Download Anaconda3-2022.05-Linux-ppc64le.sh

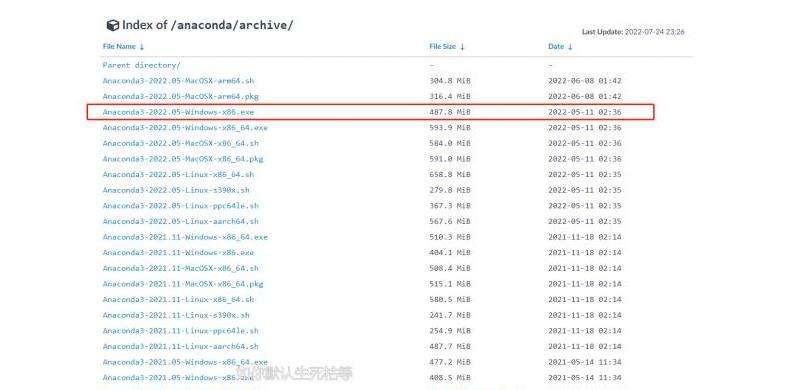click(181, 206)
